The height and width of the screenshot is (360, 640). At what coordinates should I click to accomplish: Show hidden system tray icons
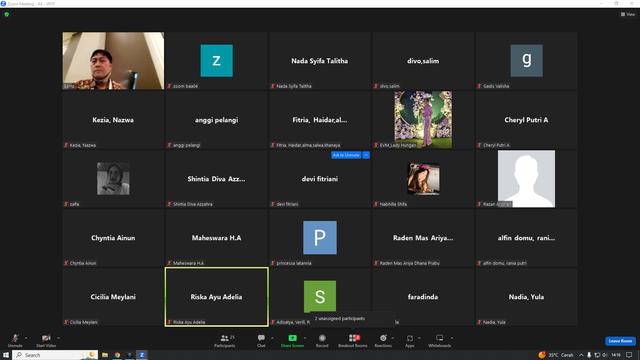pyautogui.click(x=581, y=355)
